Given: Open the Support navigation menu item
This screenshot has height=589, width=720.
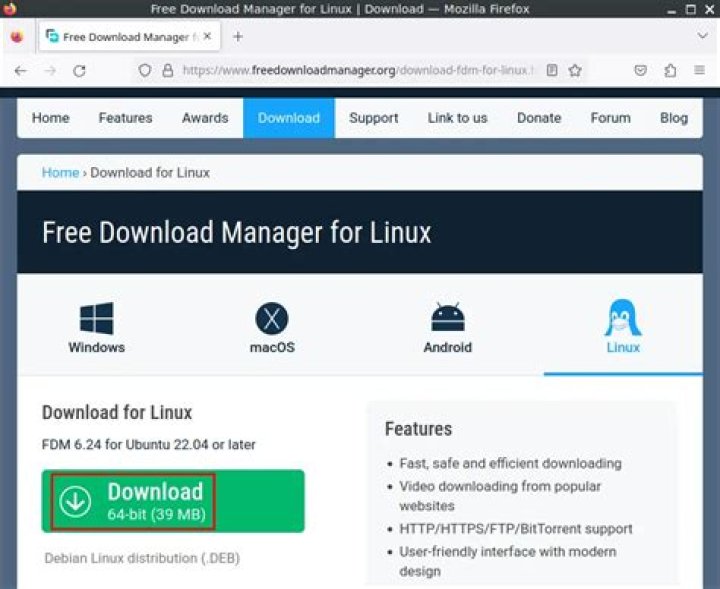Looking at the screenshot, I should pos(373,118).
